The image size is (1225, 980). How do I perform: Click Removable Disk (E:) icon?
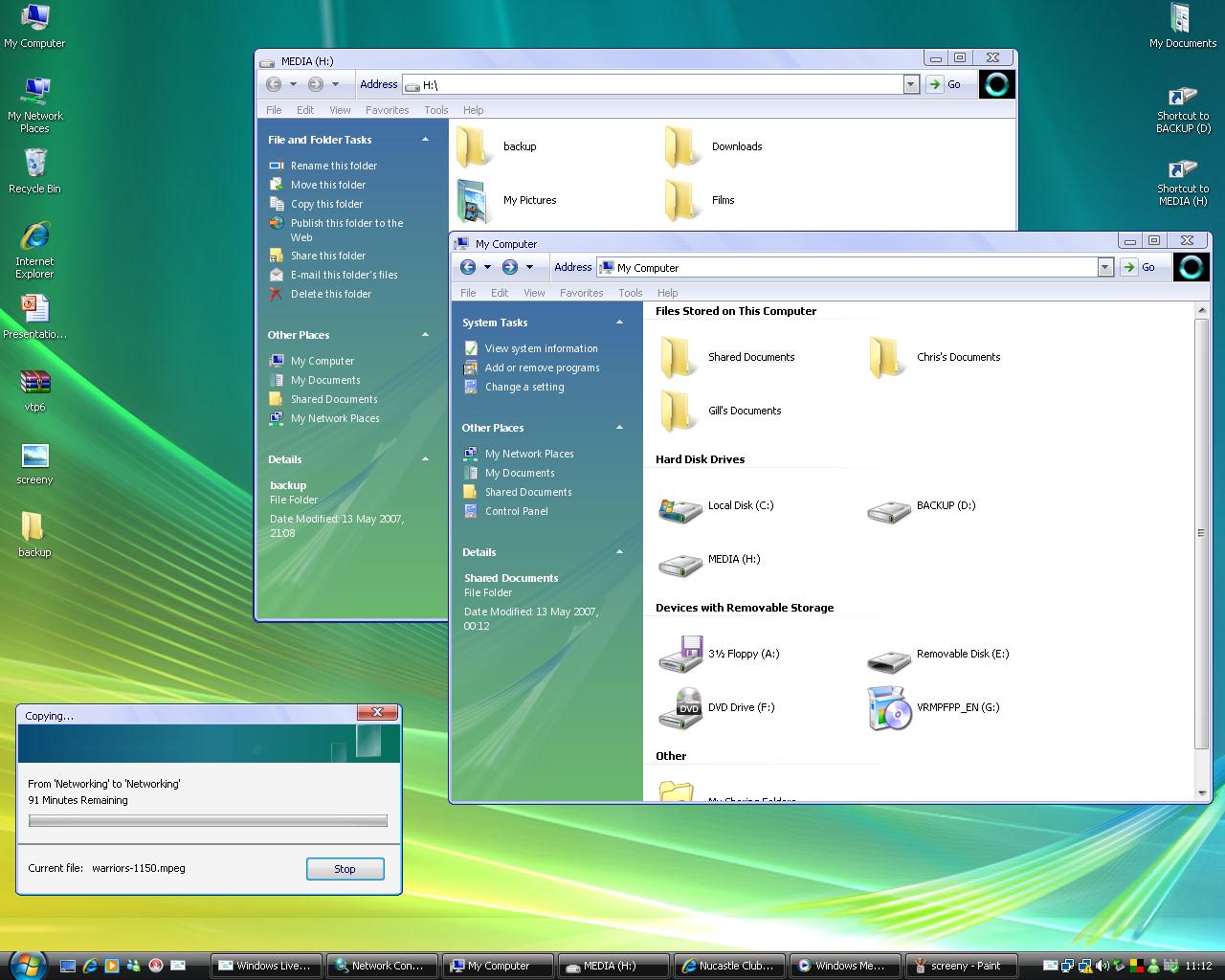(x=888, y=658)
